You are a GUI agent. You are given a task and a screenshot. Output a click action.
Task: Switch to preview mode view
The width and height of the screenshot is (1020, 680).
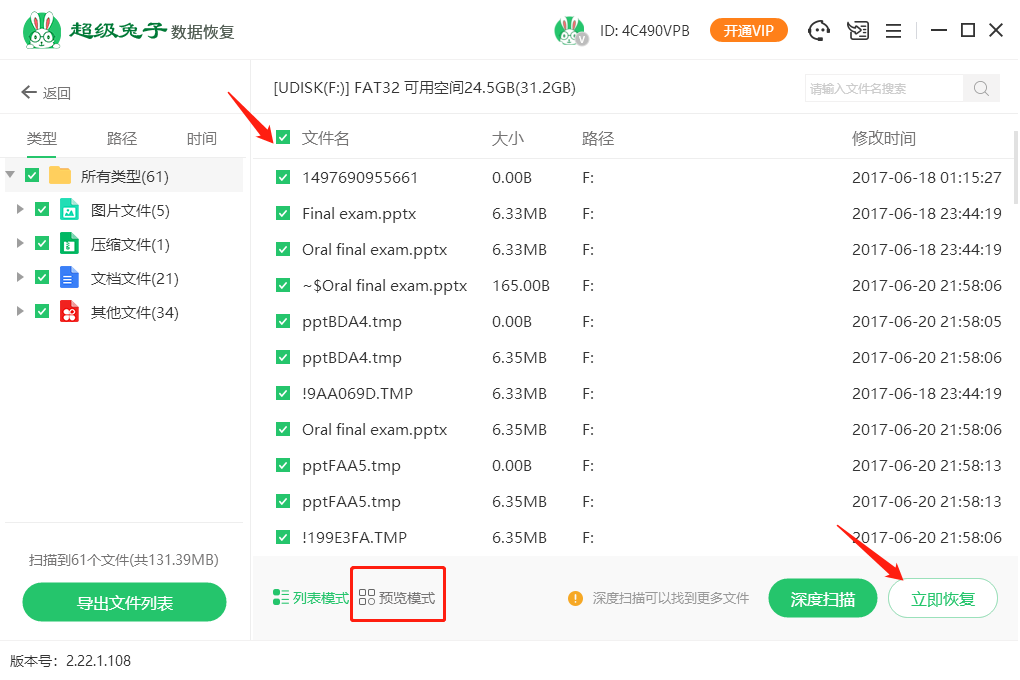(397, 598)
